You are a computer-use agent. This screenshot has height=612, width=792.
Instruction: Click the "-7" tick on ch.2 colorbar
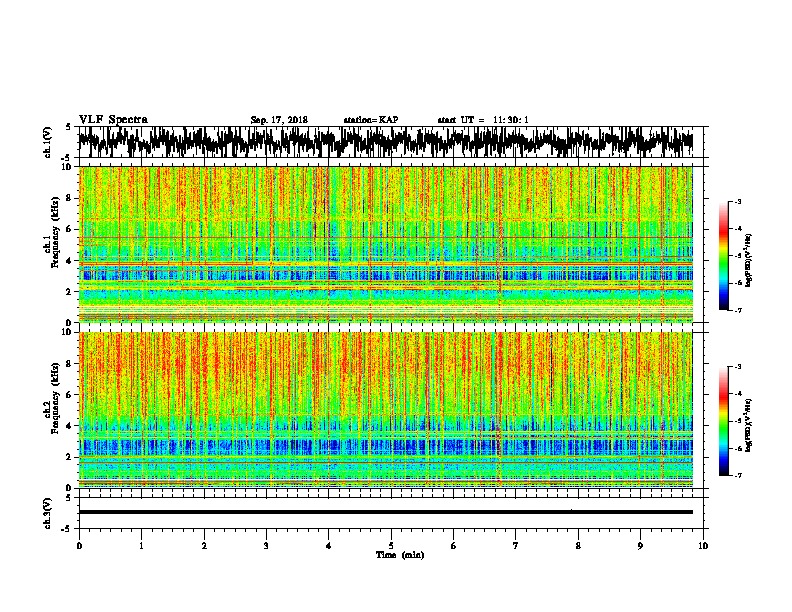[x=738, y=475]
